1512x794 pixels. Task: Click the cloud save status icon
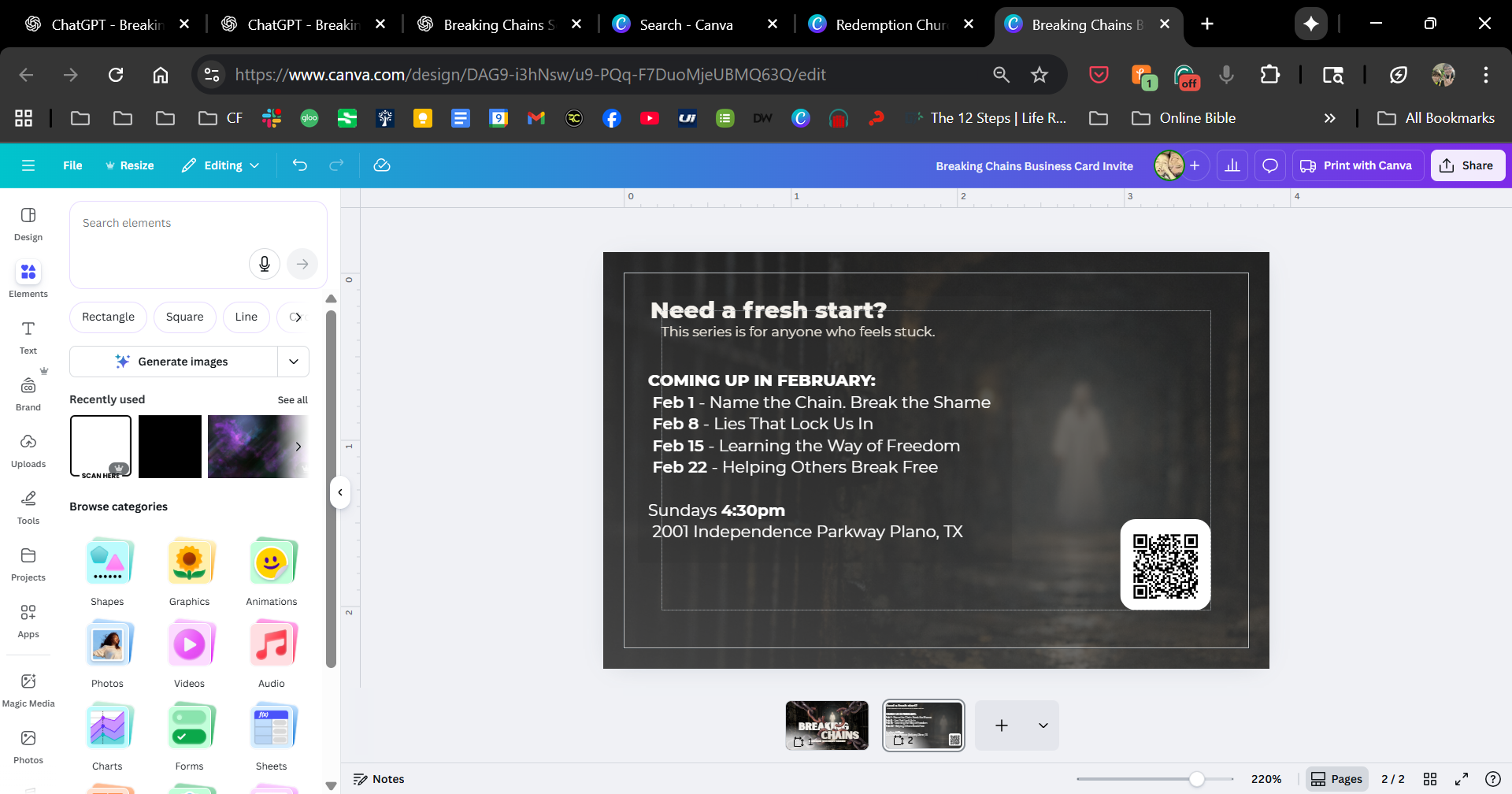[x=382, y=165]
